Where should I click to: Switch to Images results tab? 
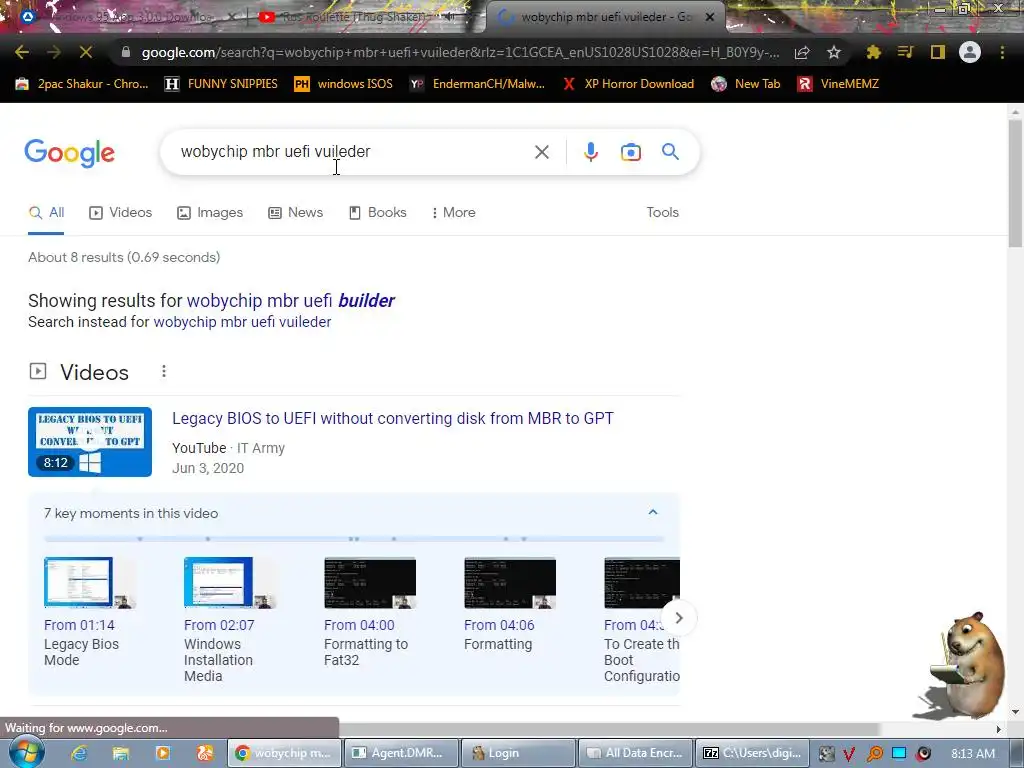(210, 212)
